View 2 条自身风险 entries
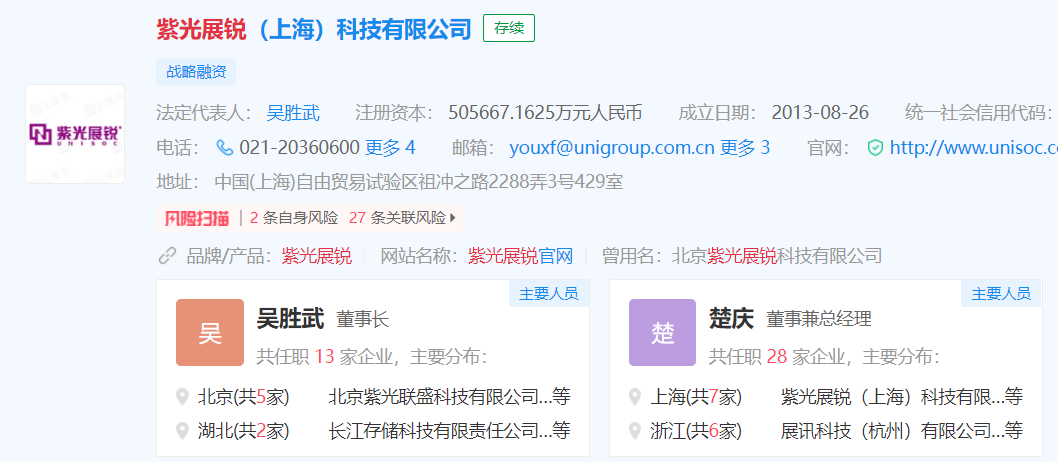1058x462 pixels. click(x=294, y=218)
